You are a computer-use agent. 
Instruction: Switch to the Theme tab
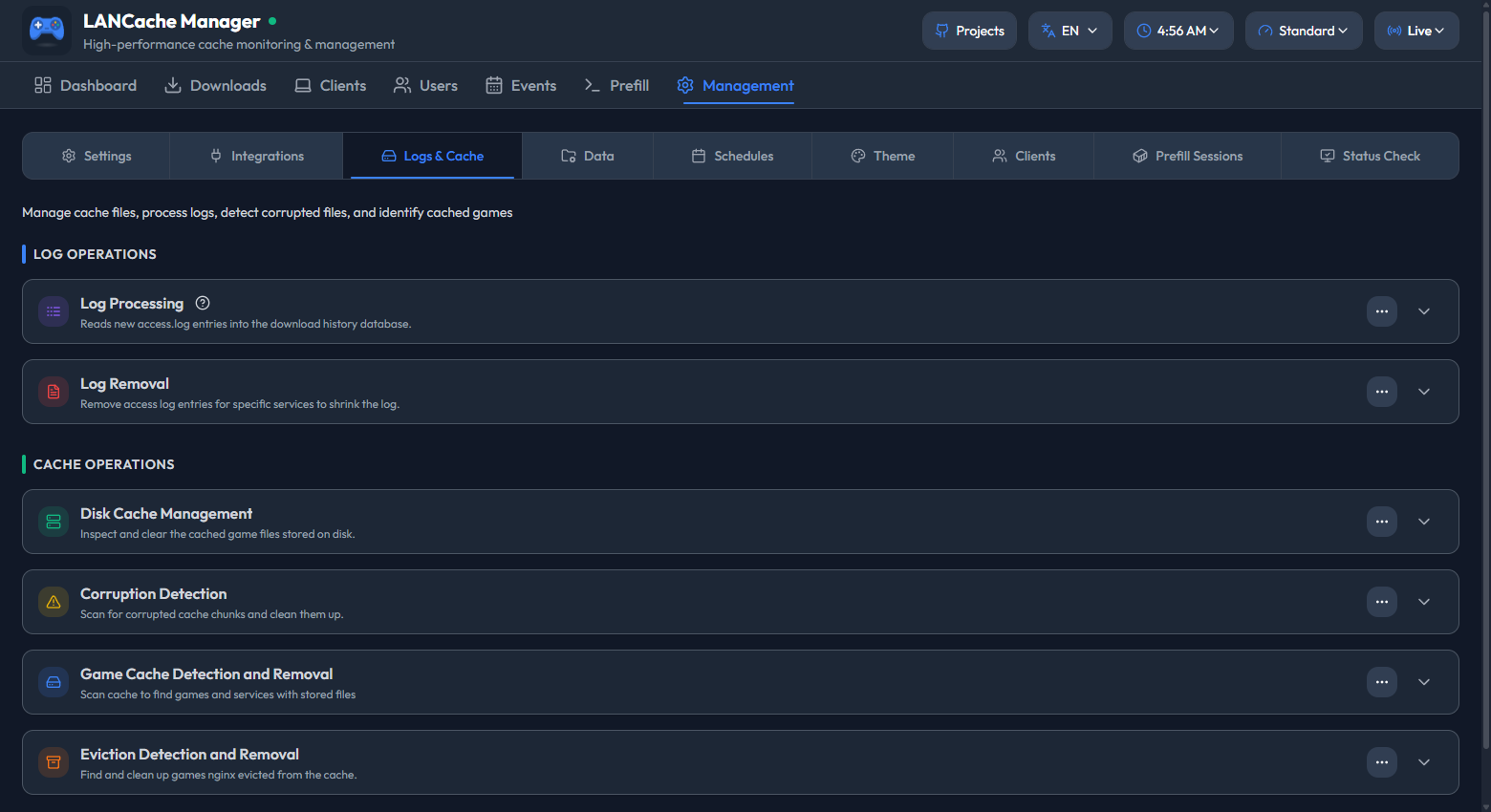[x=882, y=156]
